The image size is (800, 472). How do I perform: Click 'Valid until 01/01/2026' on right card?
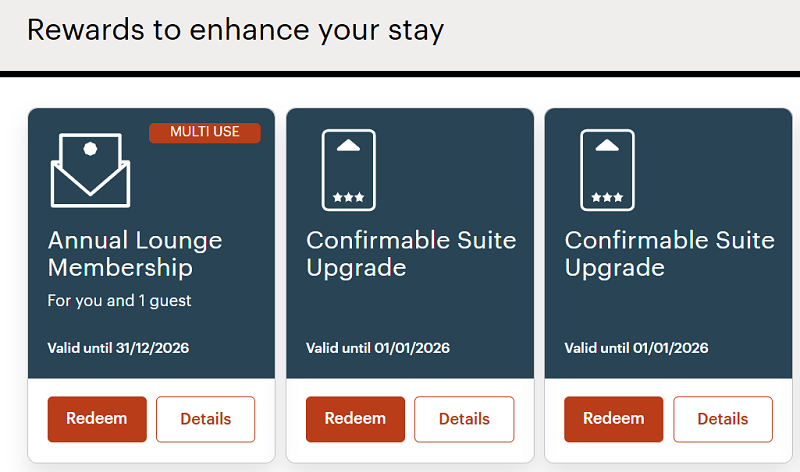point(636,348)
